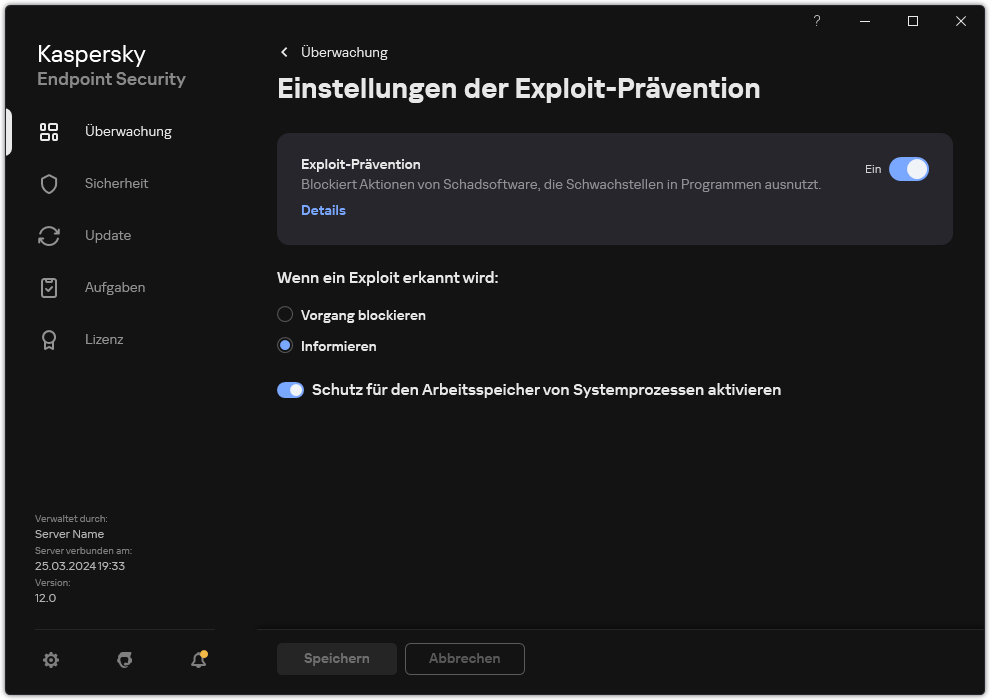Click the Überwachung breadcrumb label

click(x=345, y=52)
